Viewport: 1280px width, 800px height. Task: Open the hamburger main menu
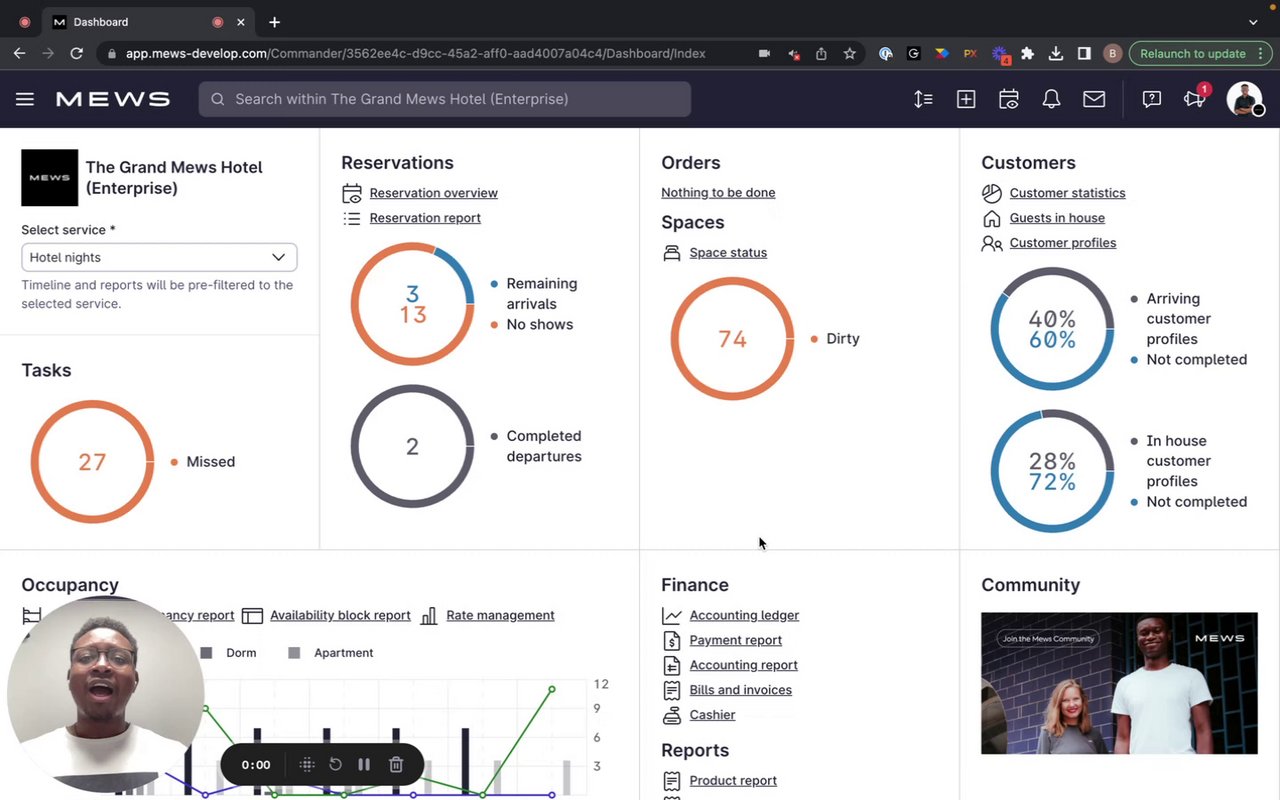[25, 99]
